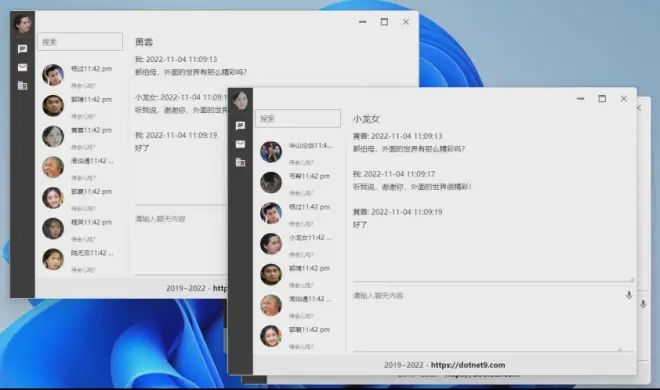Click the microphone icon in 小龙女 chat input

coord(629,295)
